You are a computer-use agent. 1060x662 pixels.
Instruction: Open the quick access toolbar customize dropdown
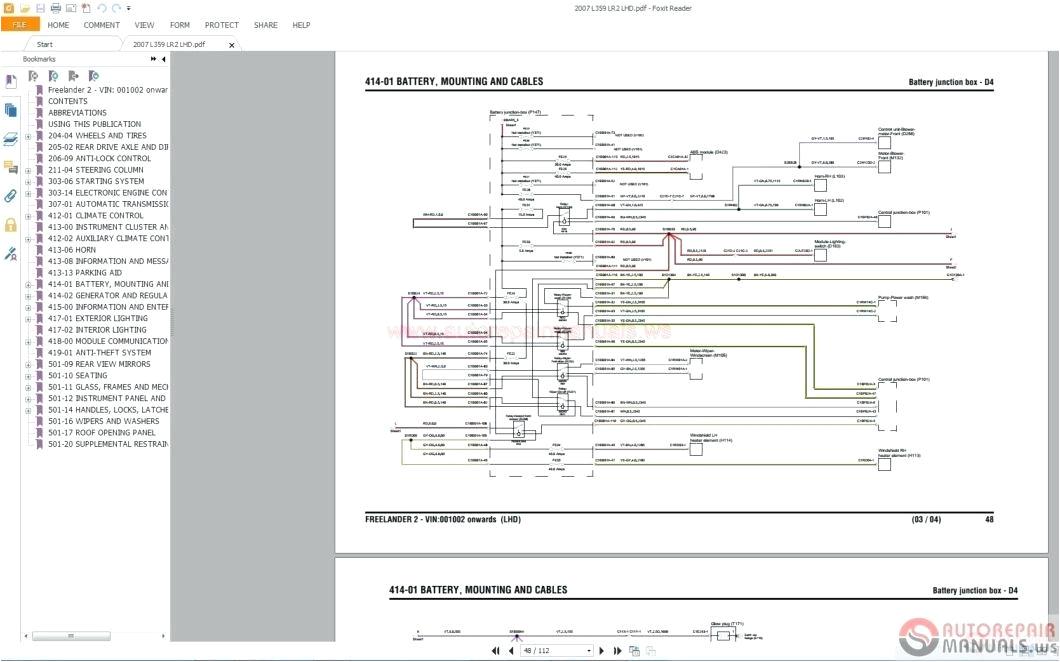click(129, 7)
